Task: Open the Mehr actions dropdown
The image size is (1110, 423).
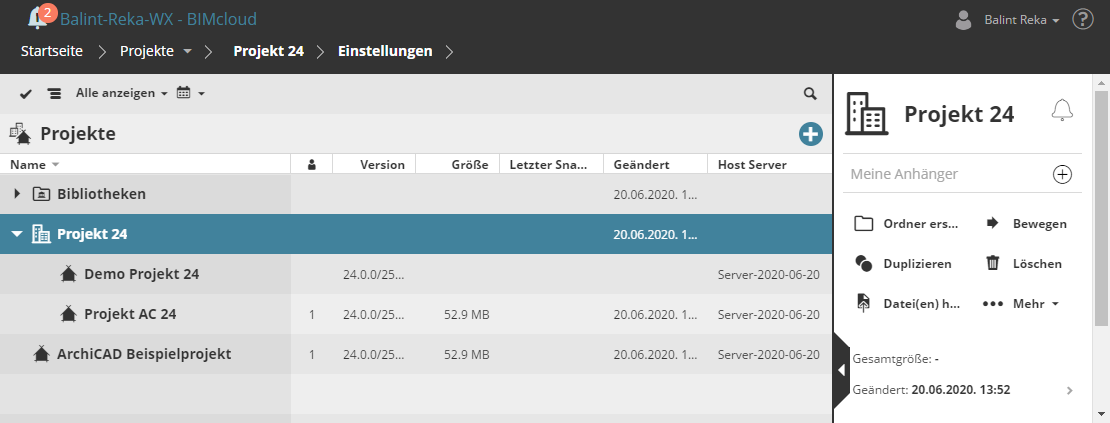Action: pos(1020,303)
